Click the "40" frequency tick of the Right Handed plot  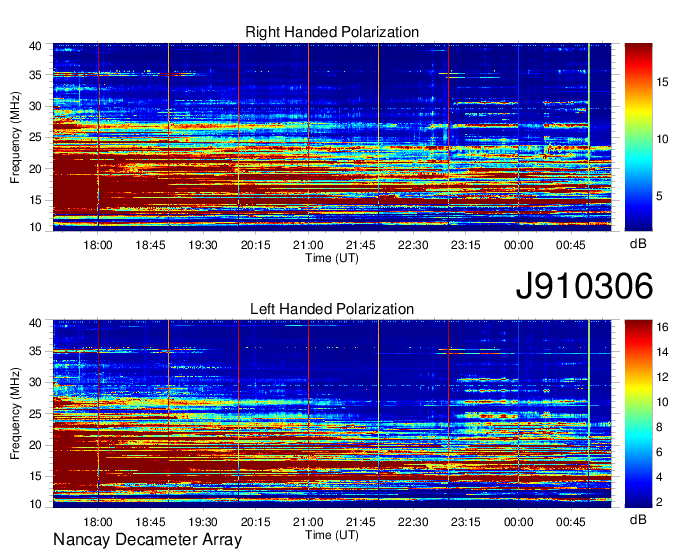35,46
